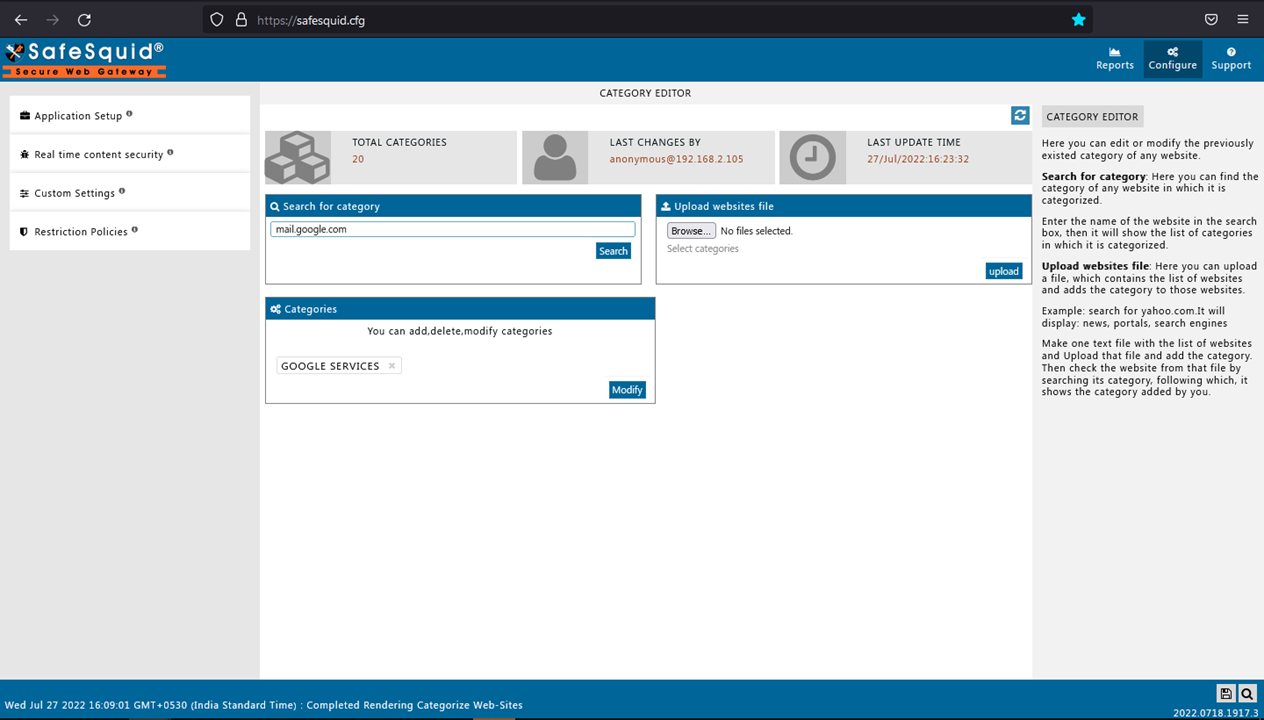Open the Reports section
This screenshot has height=720, width=1264.
click(1114, 59)
